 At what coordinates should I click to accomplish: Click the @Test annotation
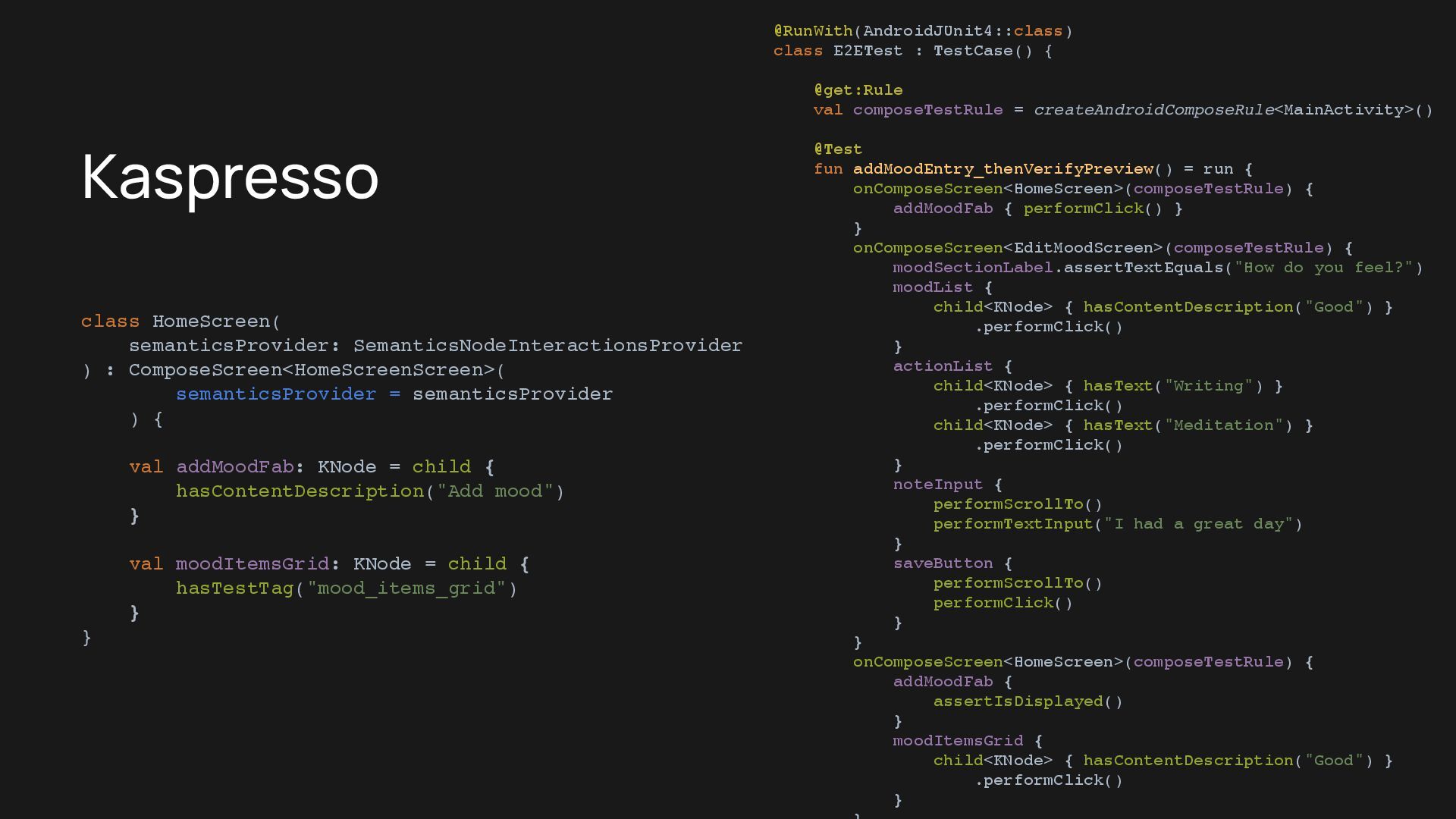[838, 149]
